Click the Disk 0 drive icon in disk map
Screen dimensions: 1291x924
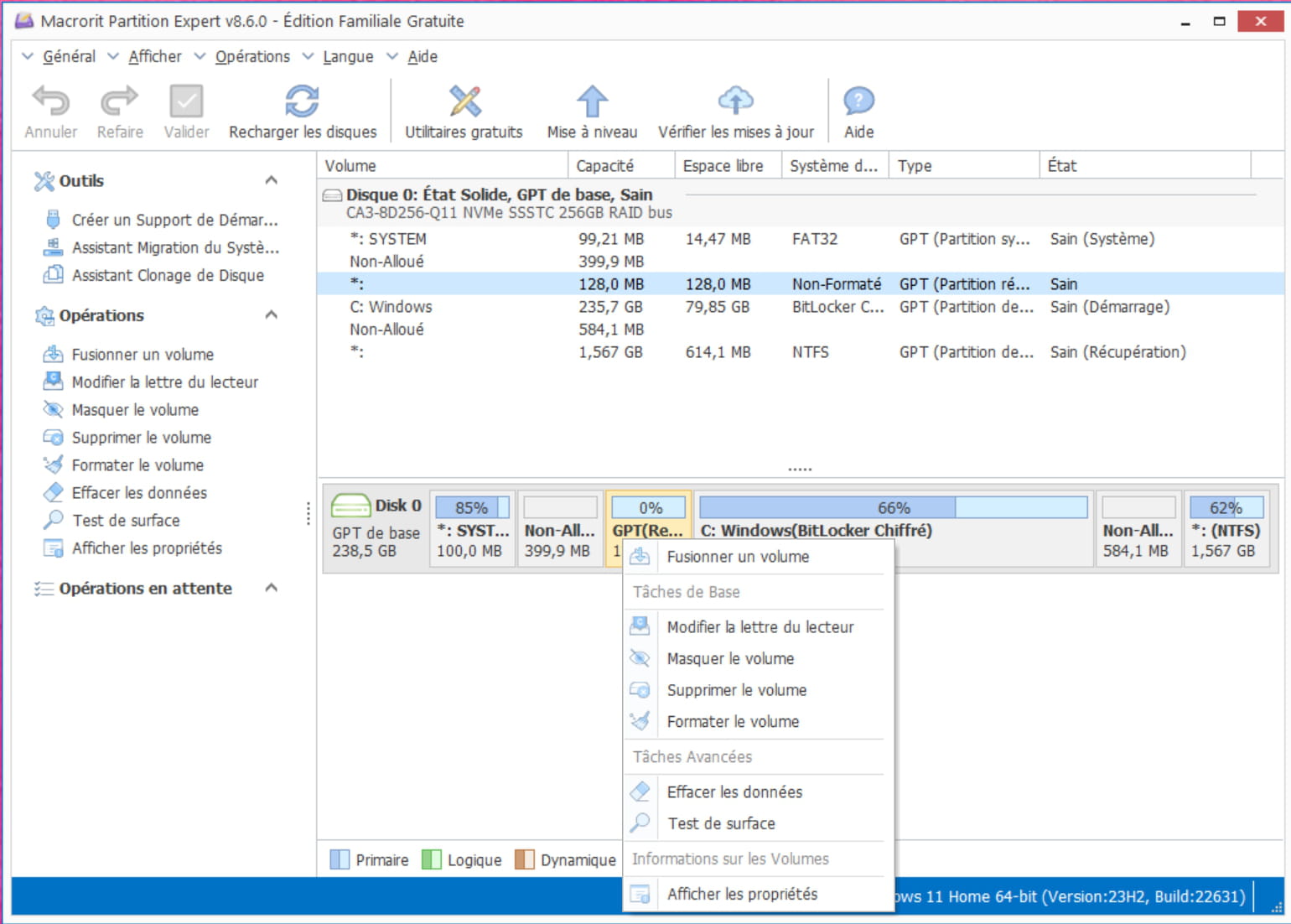coord(350,506)
